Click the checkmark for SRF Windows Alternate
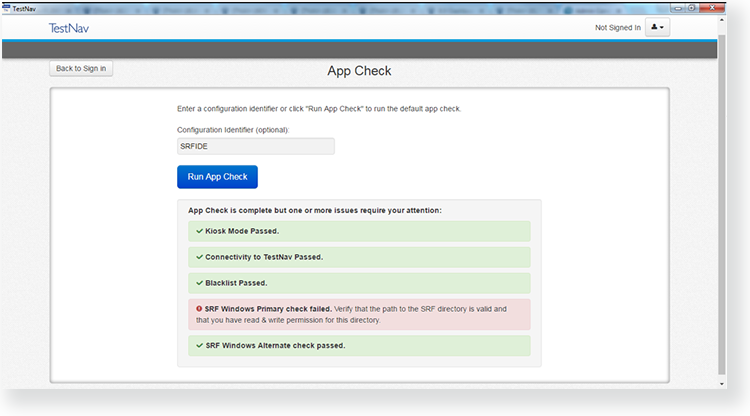Screen dimensions: 750x416 tap(200, 346)
